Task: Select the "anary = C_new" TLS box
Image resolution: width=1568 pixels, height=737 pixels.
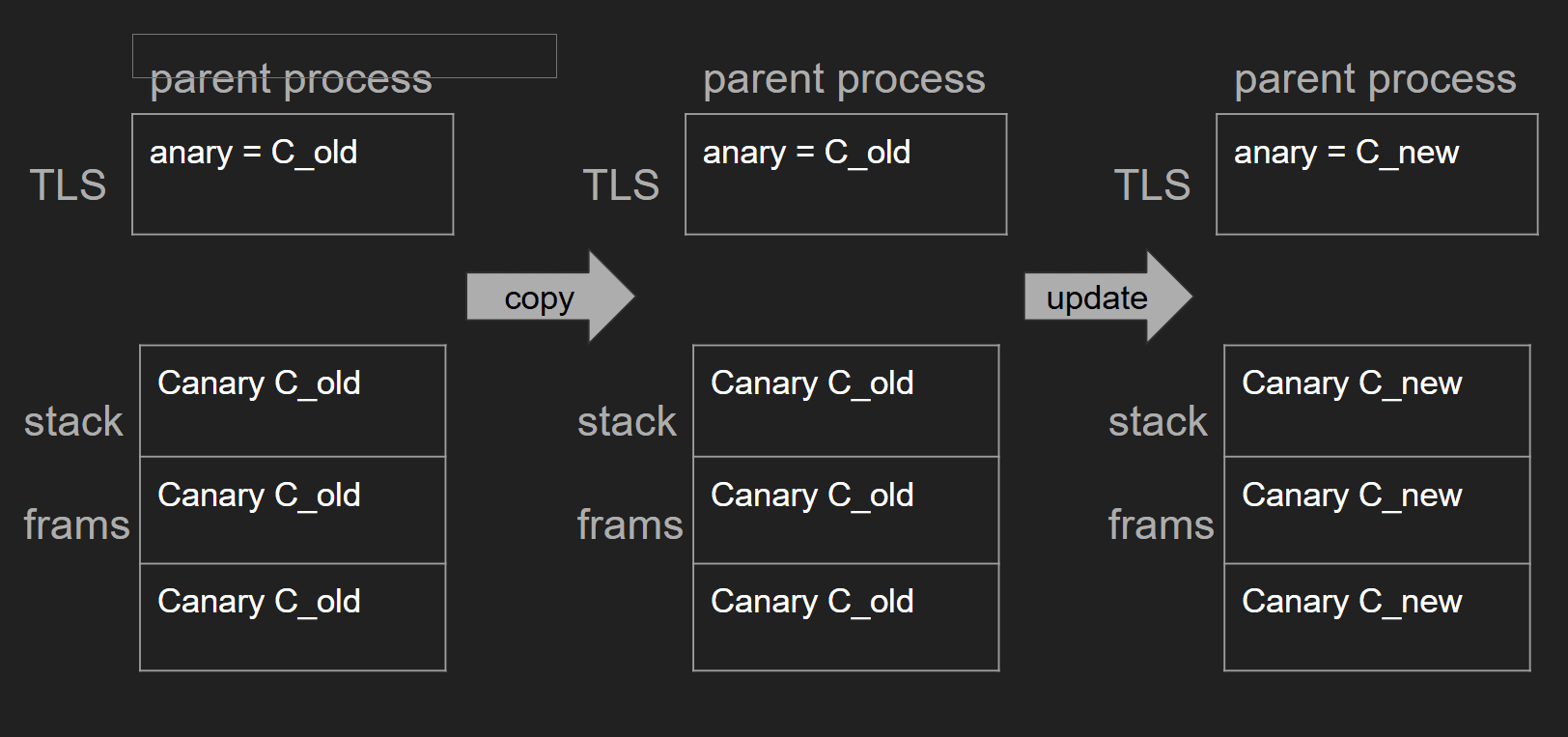Action: click(x=1376, y=175)
